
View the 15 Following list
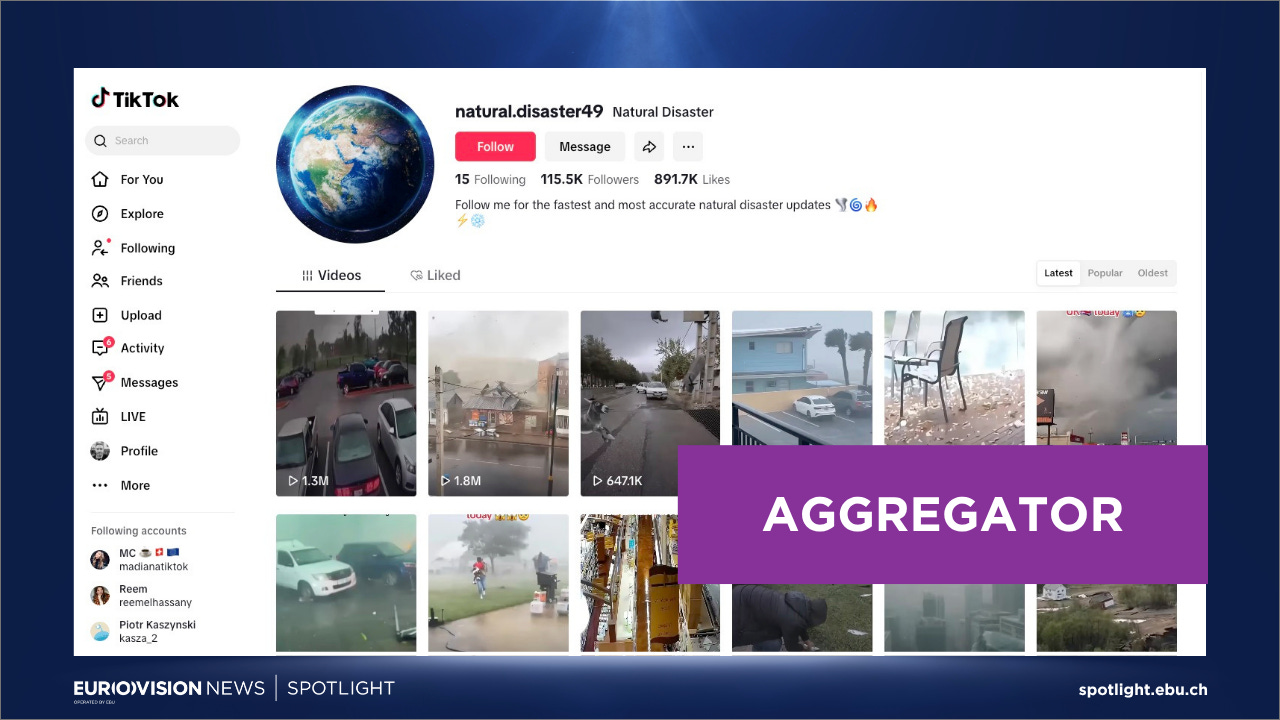pyautogui.click(x=490, y=180)
